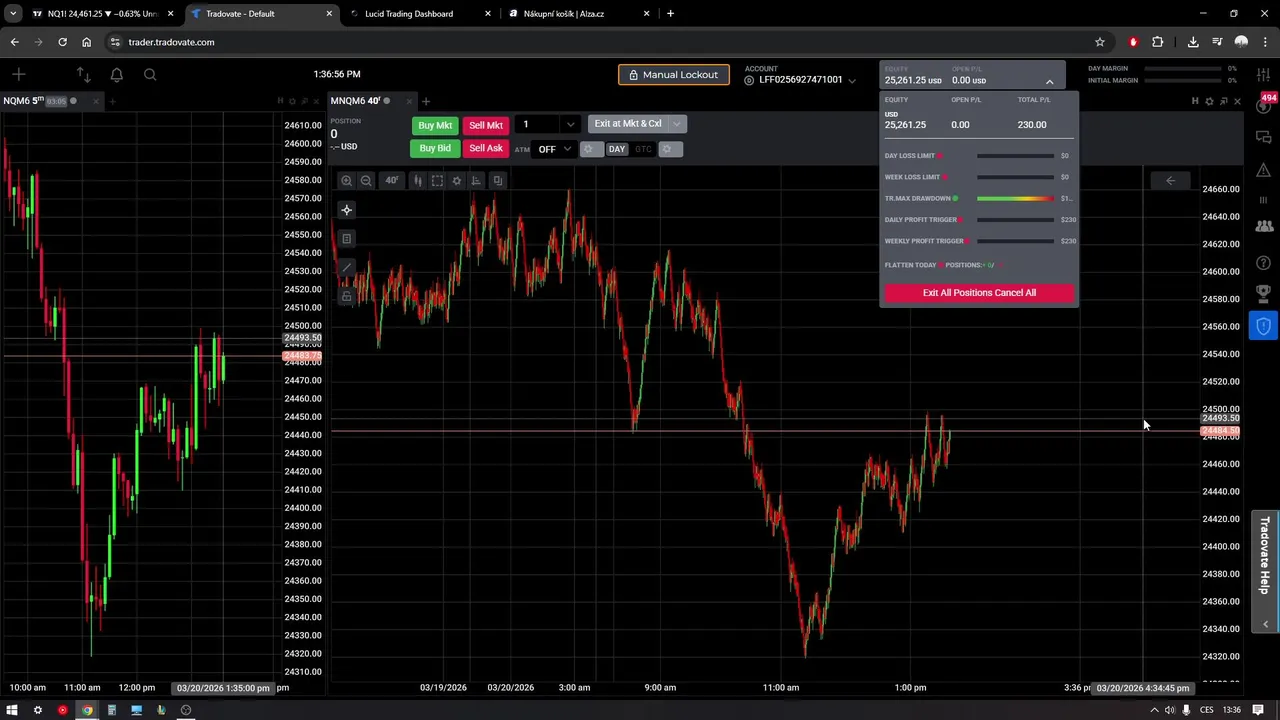The height and width of the screenshot is (720, 1280).
Task: Open the Chrome tab search dropdown
Action: tap(13, 13)
